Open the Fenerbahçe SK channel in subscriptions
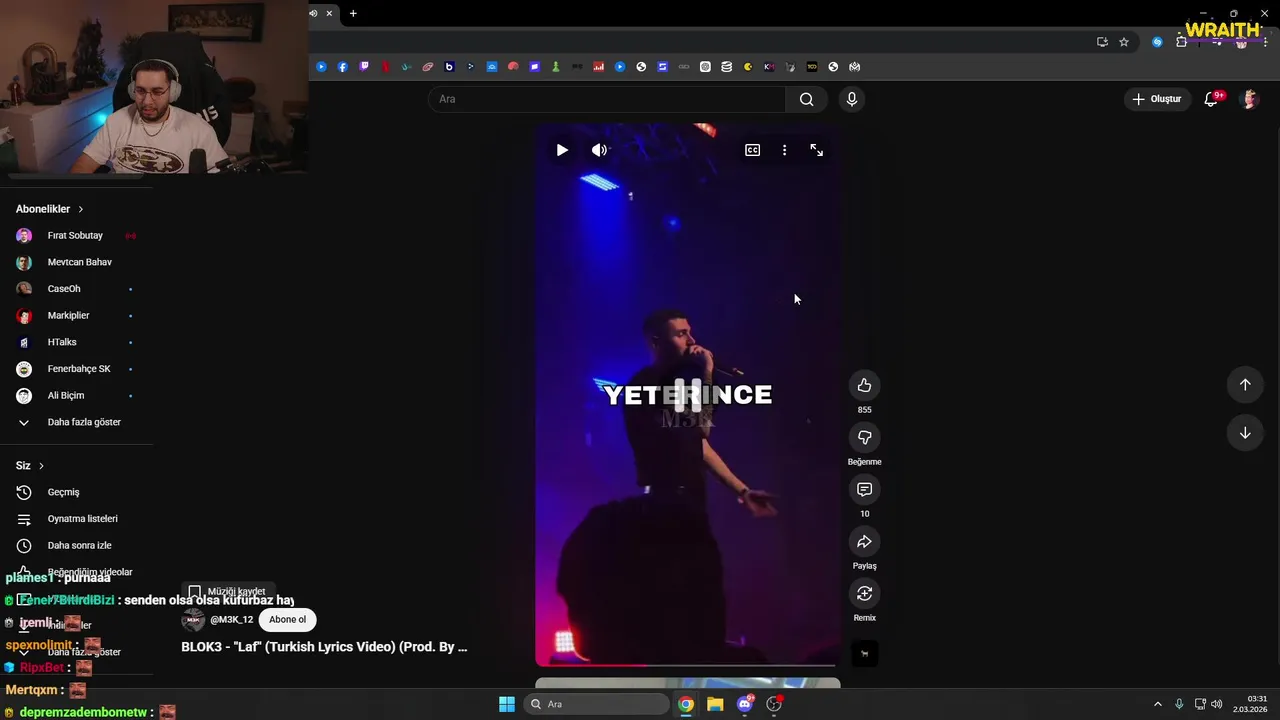This screenshot has width=1280, height=720. [76, 369]
